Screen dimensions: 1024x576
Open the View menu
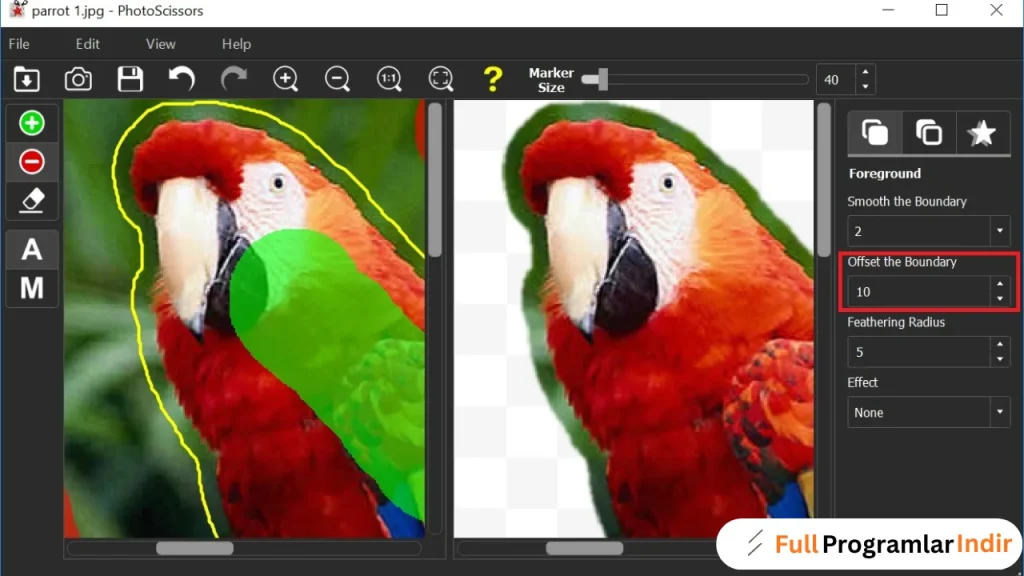pyautogui.click(x=161, y=44)
